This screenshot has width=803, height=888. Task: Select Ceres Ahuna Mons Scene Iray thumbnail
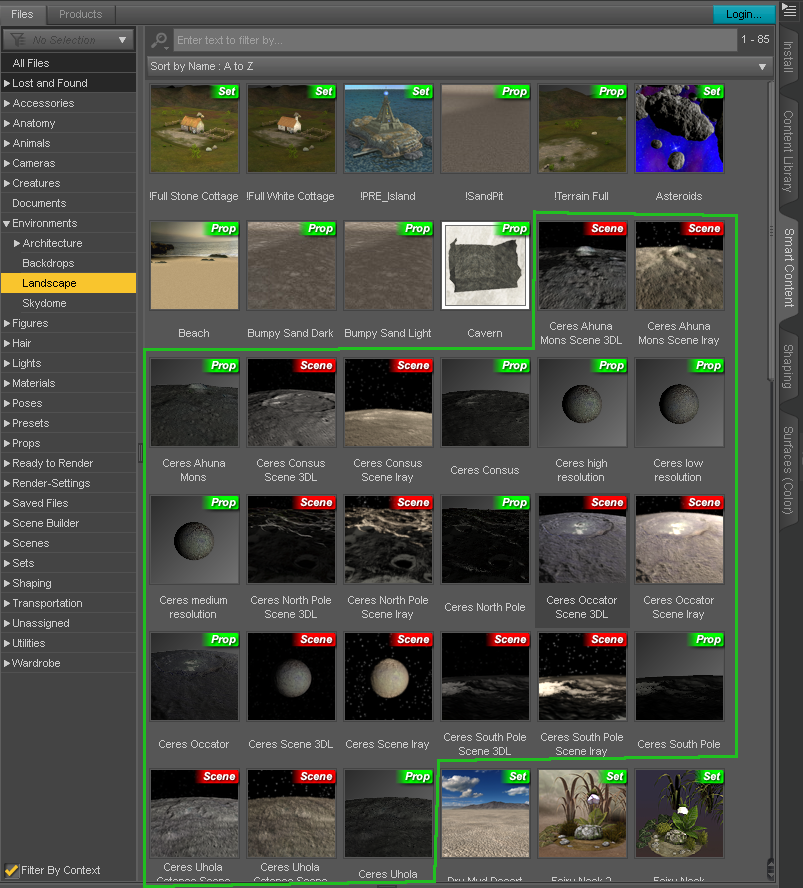(679, 266)
